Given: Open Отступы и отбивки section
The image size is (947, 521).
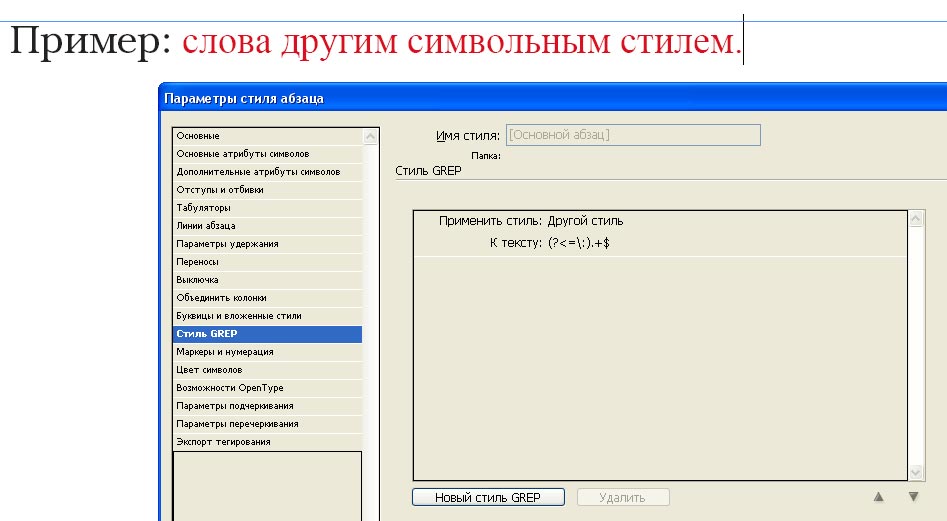Looking at the screenshot, I should [268, 190].
